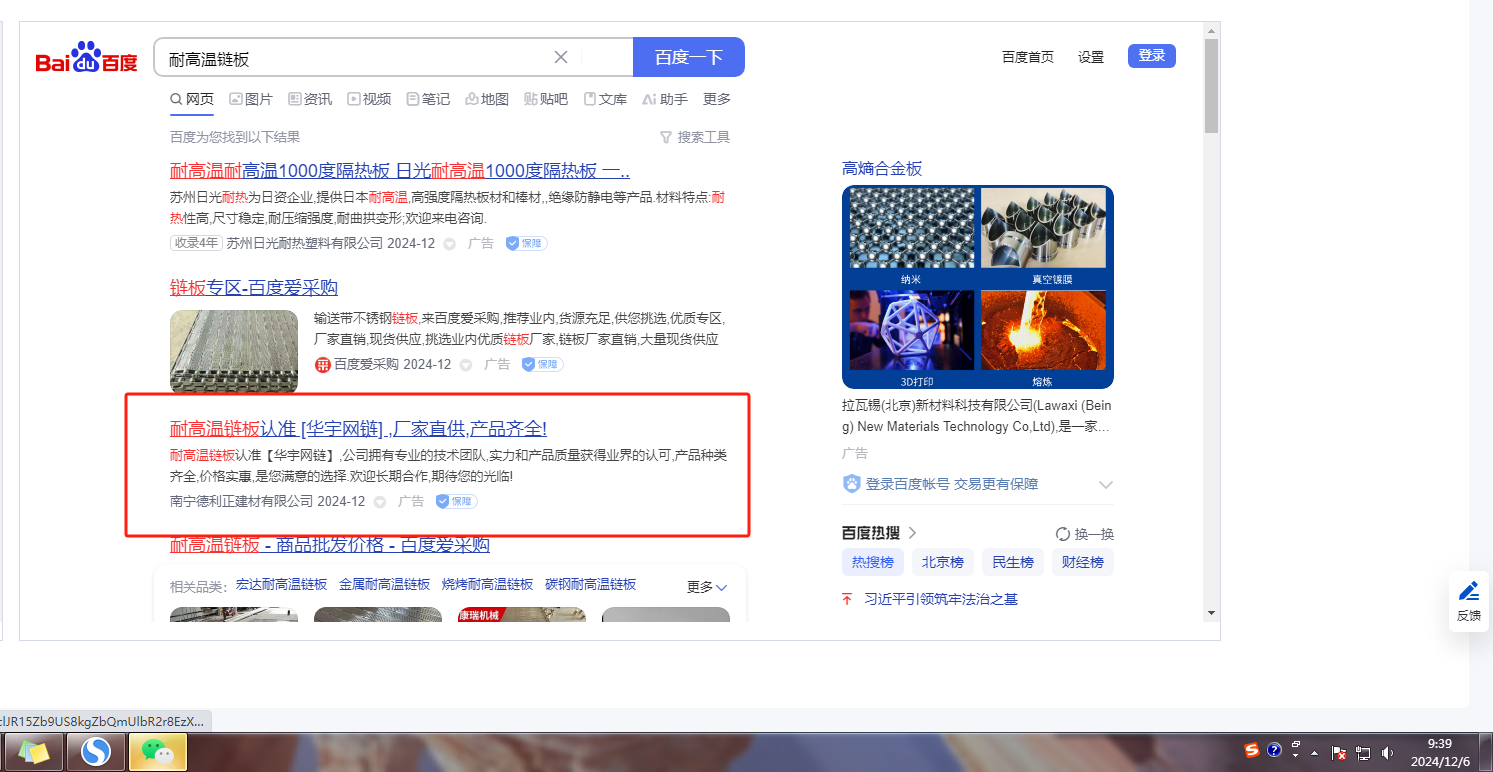
Task: Open WeChat from the taskbar
Action: click(x=157, y=751)
